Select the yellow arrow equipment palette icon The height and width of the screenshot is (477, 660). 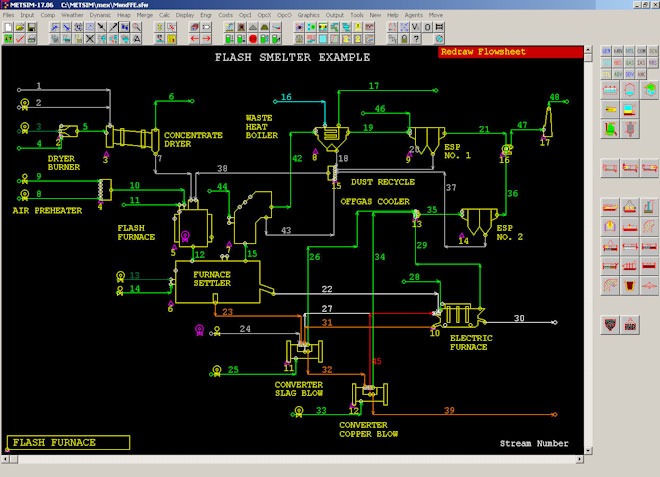point(610,110)
